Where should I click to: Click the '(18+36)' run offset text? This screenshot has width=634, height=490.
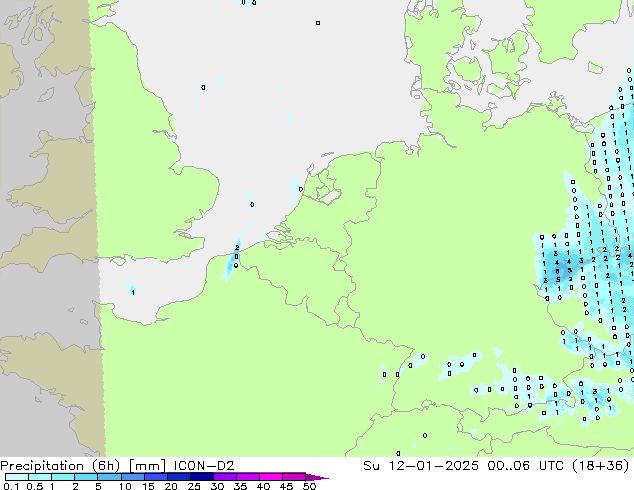click(x=601, y=466)
